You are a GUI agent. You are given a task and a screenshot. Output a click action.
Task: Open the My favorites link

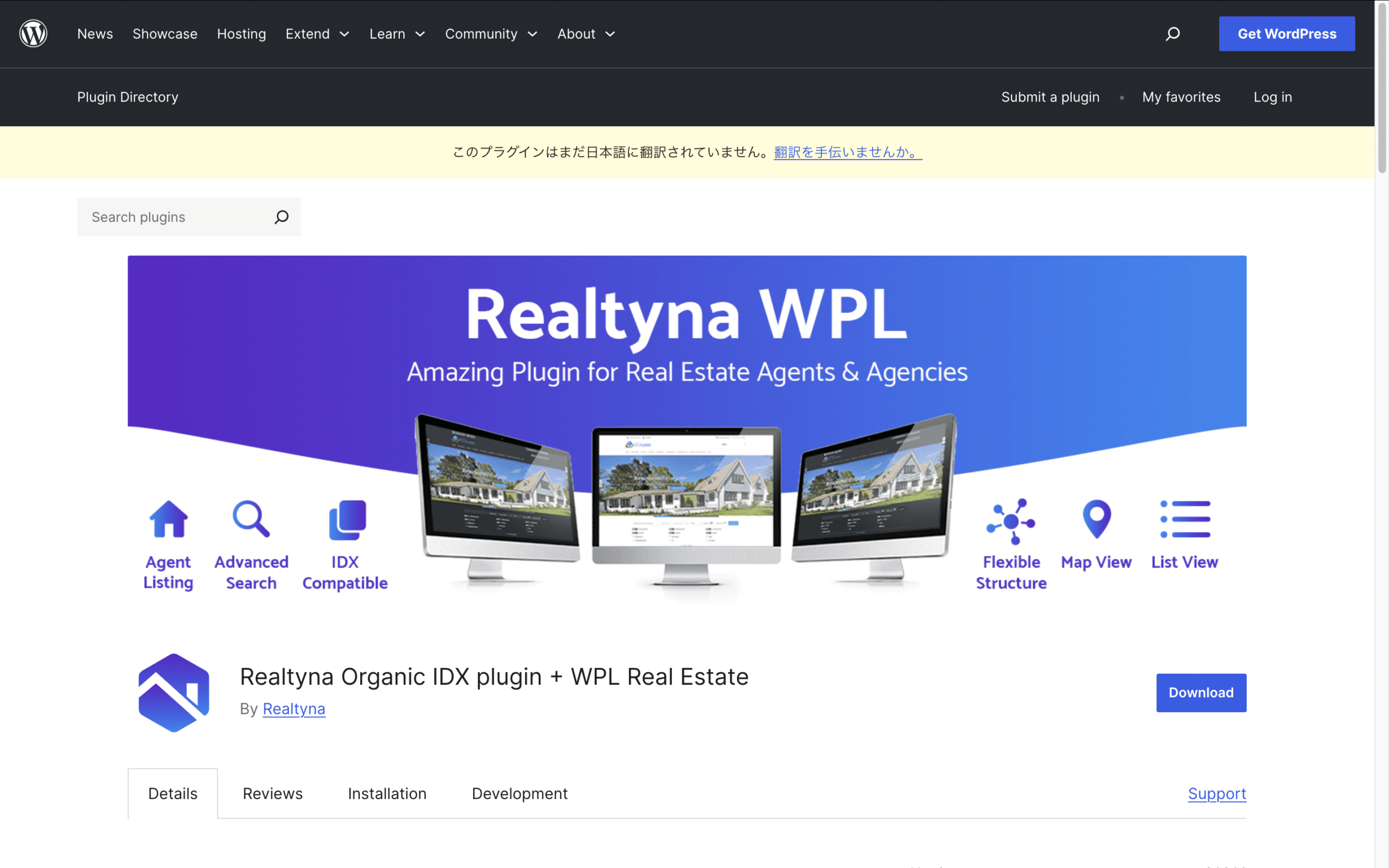[x=1181, y=97]
